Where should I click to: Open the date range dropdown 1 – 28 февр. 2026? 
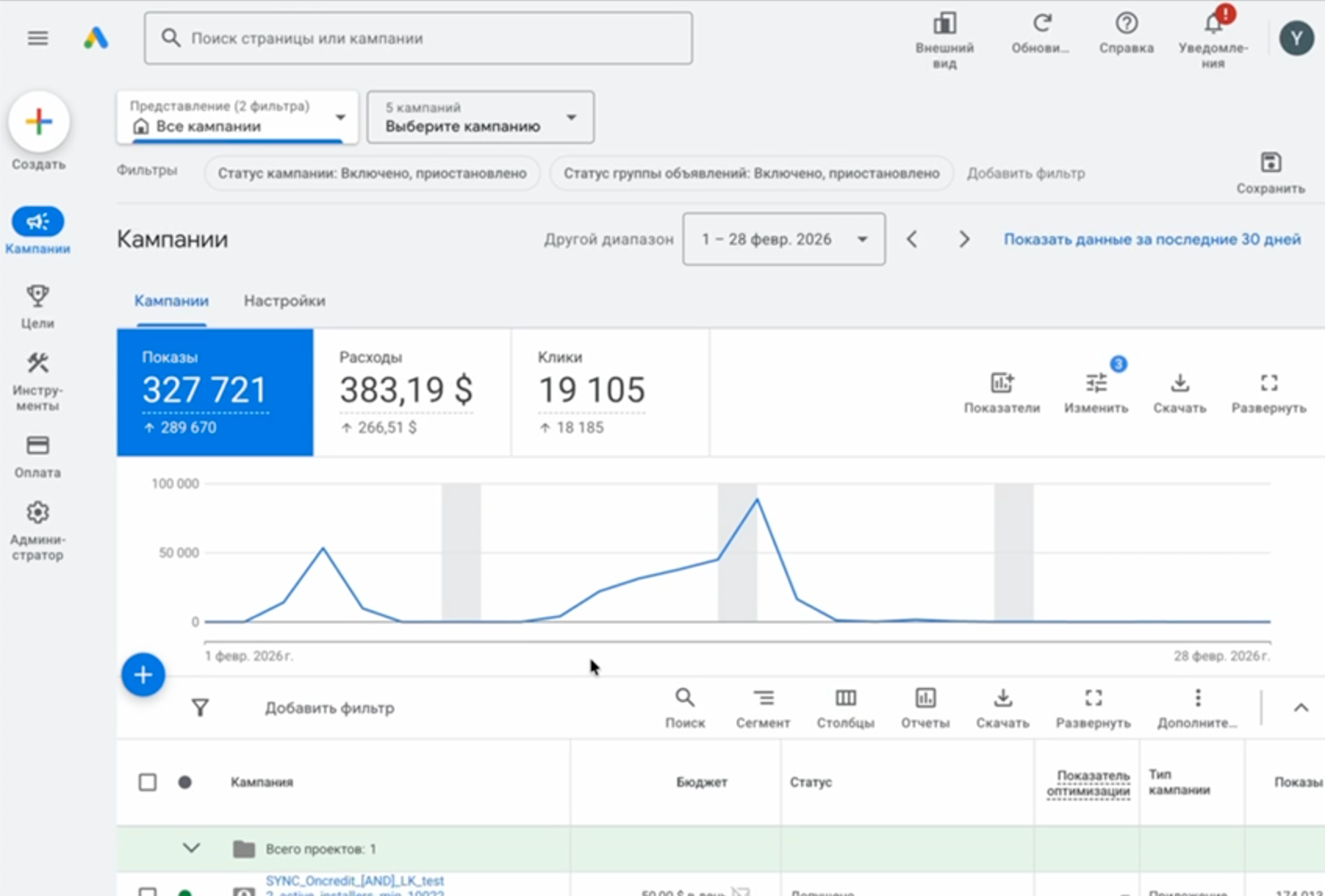coord(784,239)
